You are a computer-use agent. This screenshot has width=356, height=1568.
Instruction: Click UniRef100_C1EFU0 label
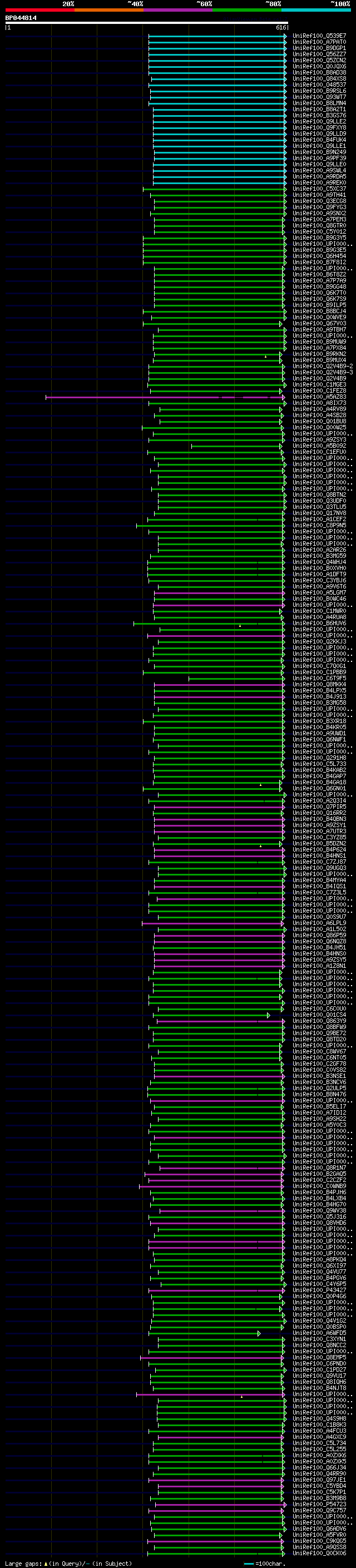319,452
